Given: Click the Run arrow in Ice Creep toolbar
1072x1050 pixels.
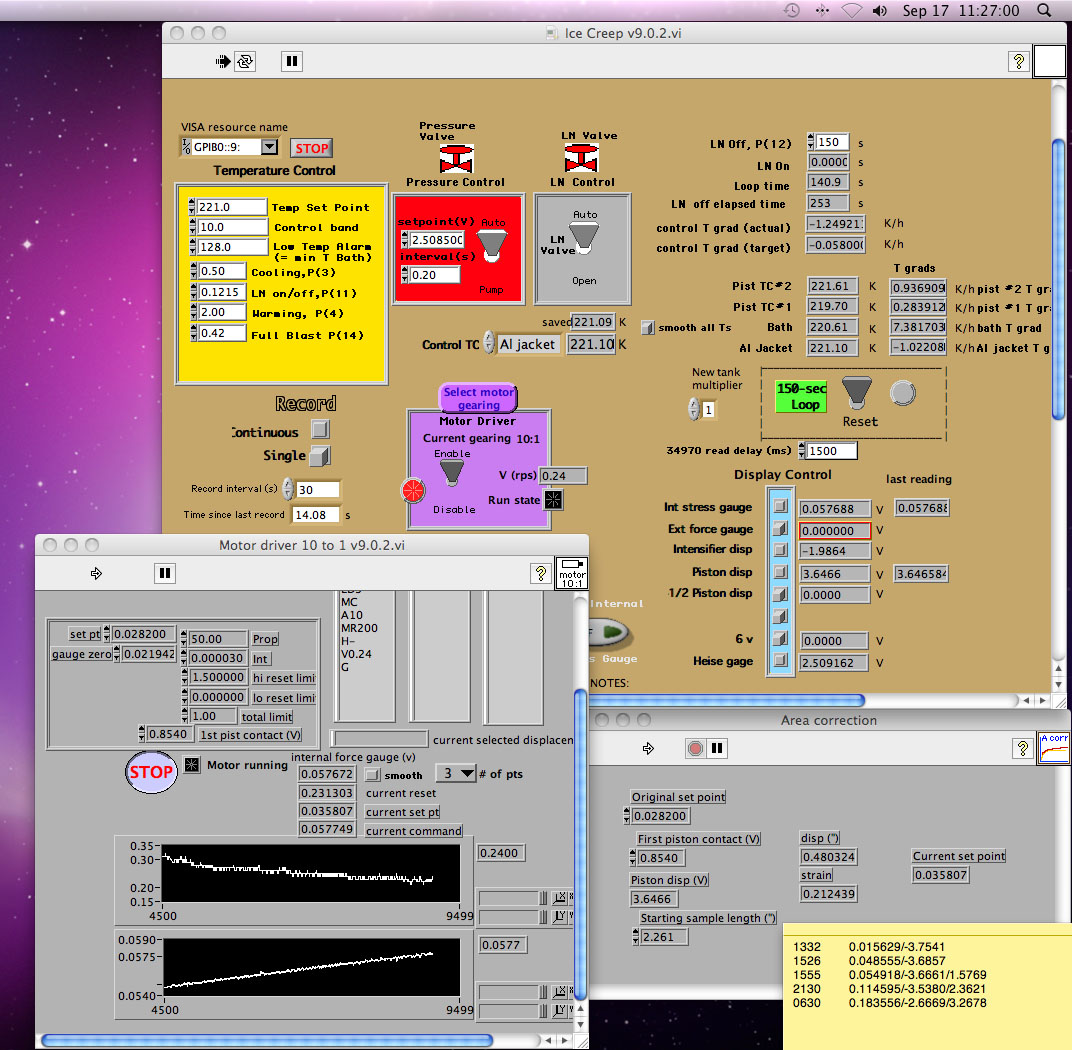Looking at the screenshot, I should pos(223,62).
